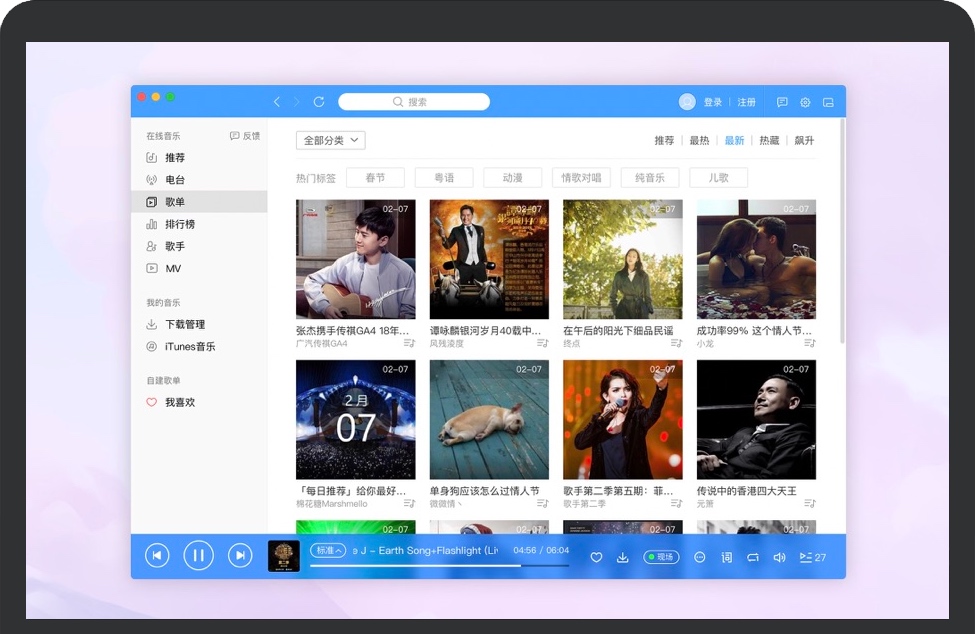Image resolution: width=975 pixels, height=634 pixels.
Task: Open the play queue list showing 27
Action: [812, 557]
